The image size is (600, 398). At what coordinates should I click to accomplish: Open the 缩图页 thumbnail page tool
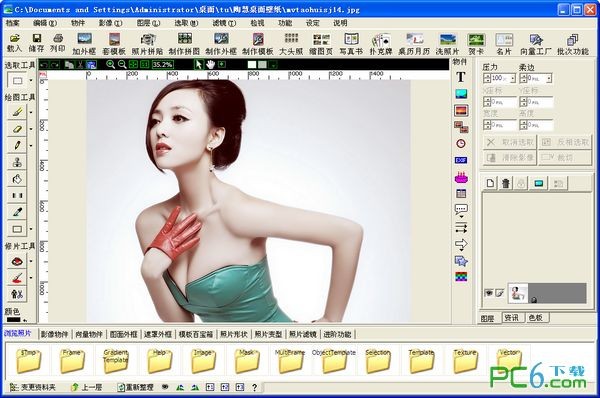[x=321, y=44]
